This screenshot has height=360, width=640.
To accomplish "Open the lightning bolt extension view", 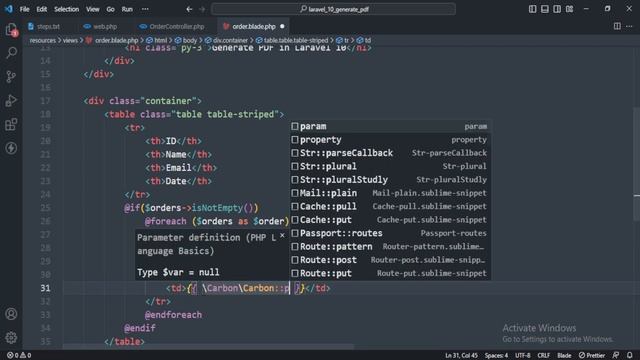I will coord(11,148).
